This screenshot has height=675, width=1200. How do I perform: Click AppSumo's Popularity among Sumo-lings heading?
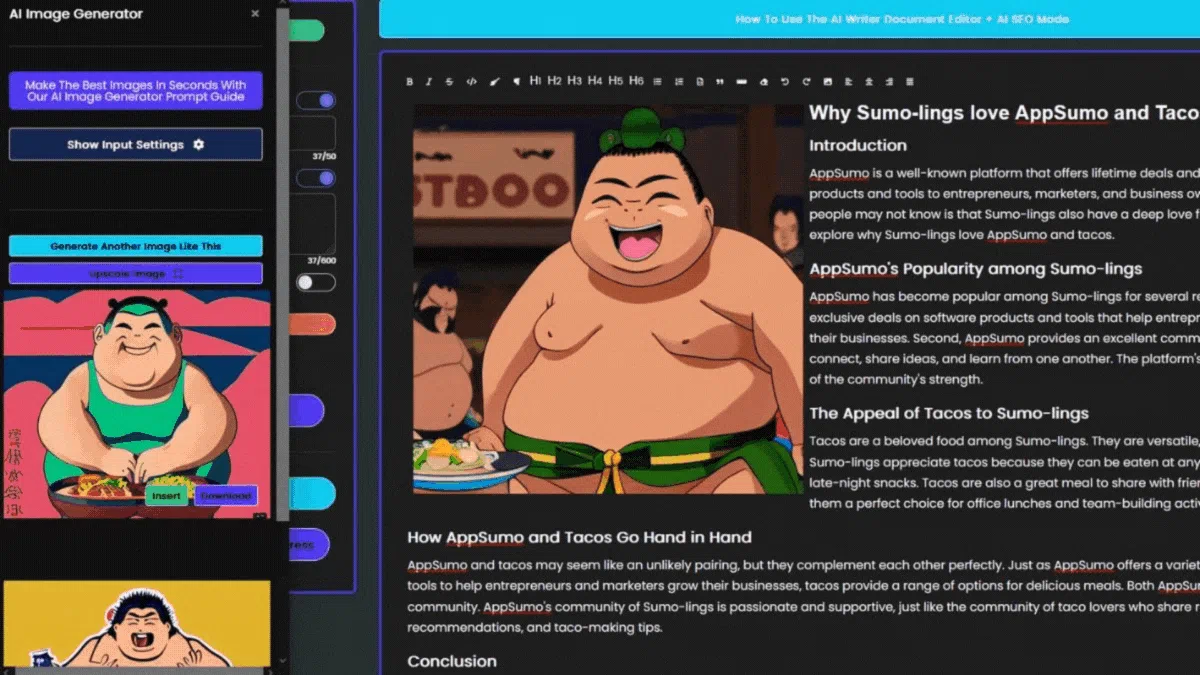coord(975,268)
